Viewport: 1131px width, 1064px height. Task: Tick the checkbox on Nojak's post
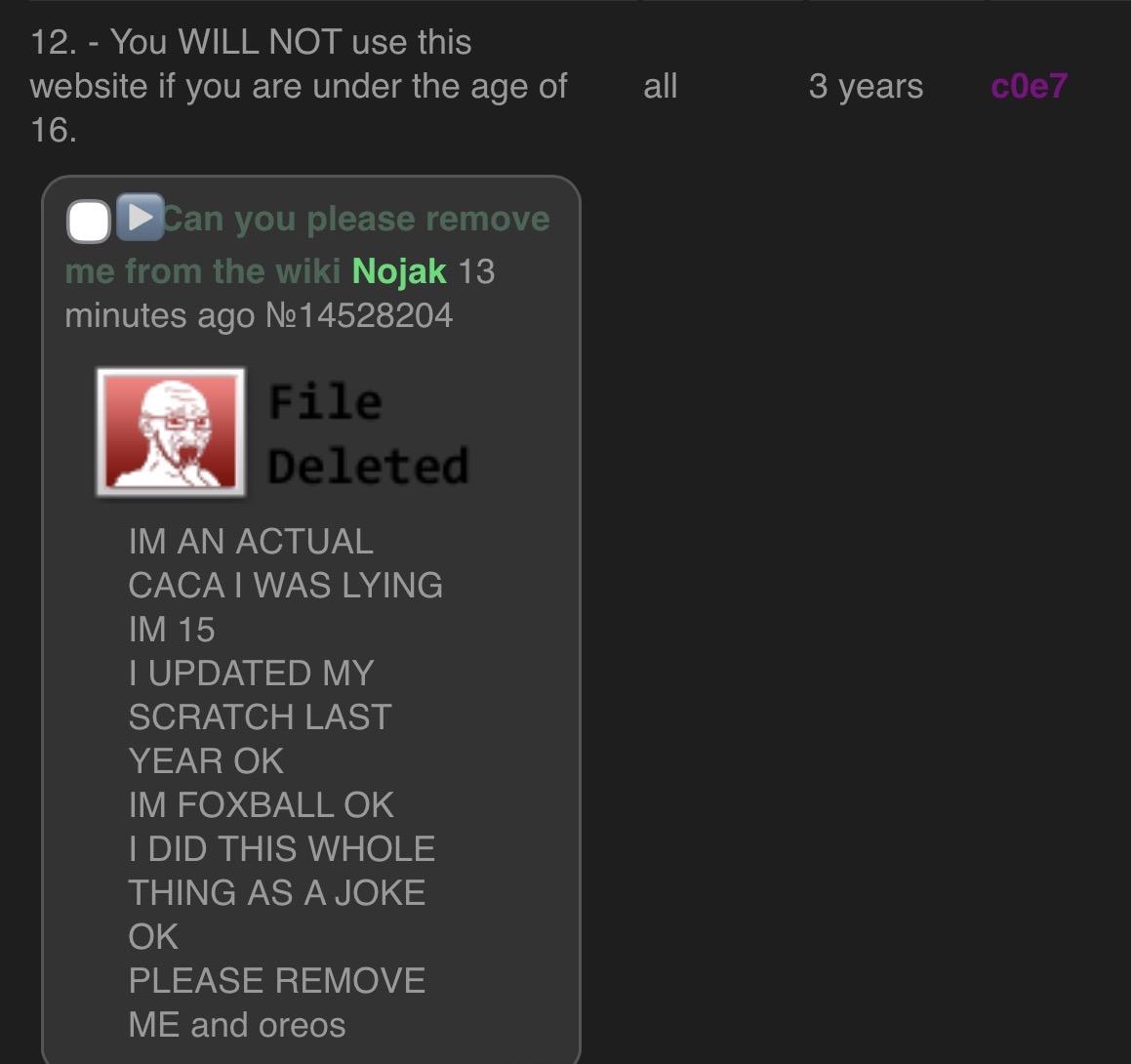click(88, 221)
